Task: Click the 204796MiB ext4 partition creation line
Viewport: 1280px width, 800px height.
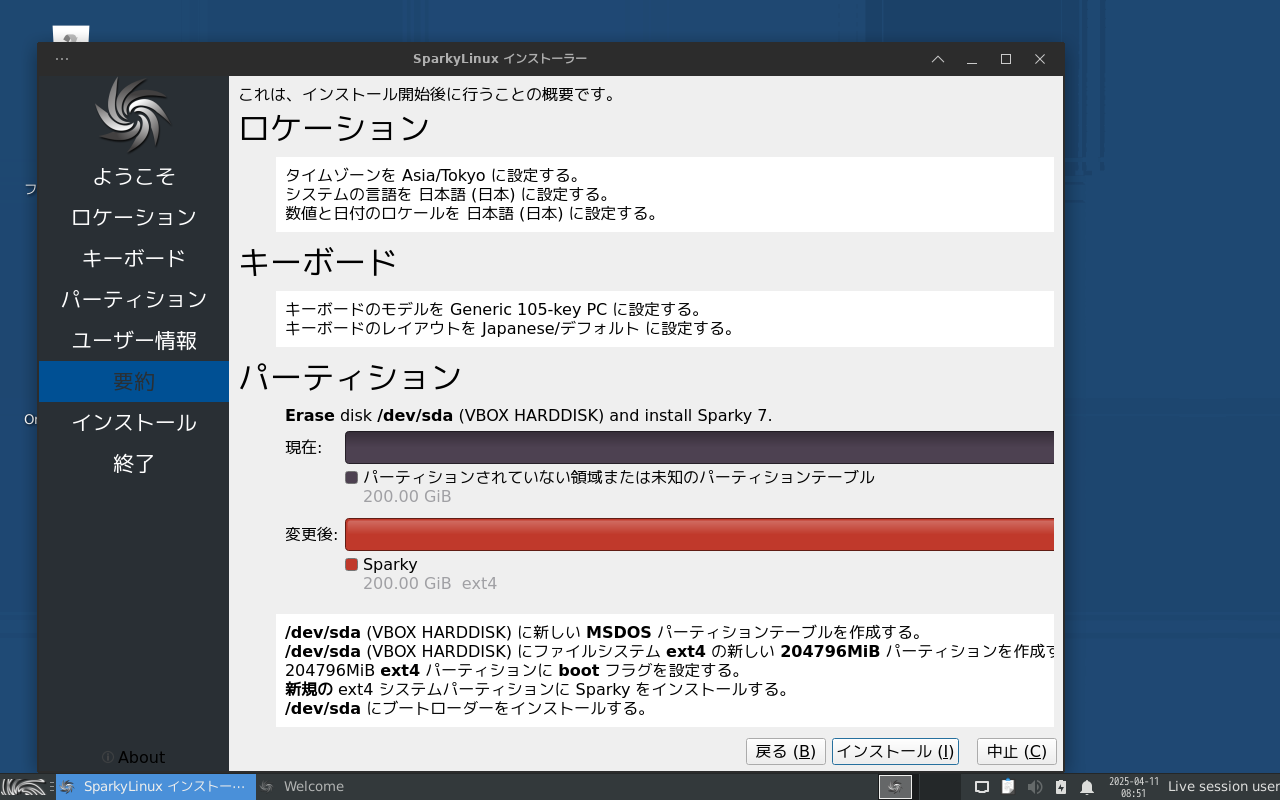Action: pos(669,651)
